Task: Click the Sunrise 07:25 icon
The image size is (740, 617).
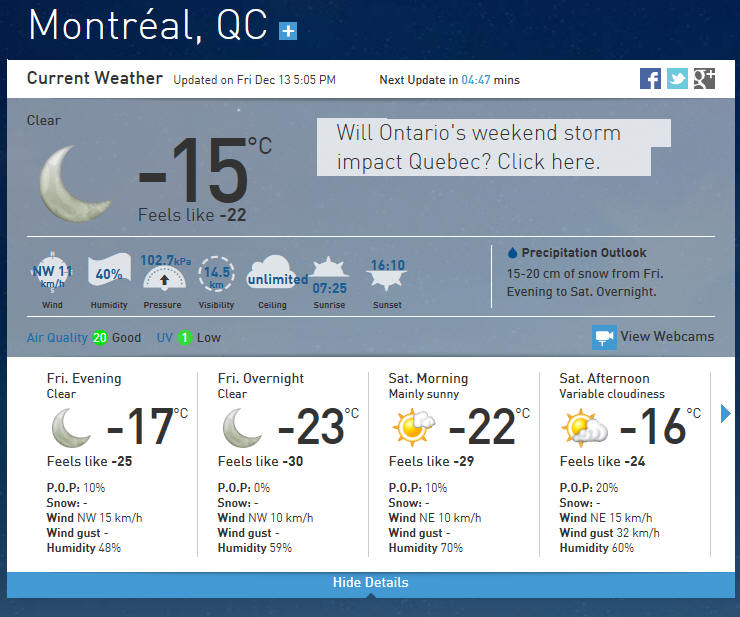Action: click(x=329, y=276)
